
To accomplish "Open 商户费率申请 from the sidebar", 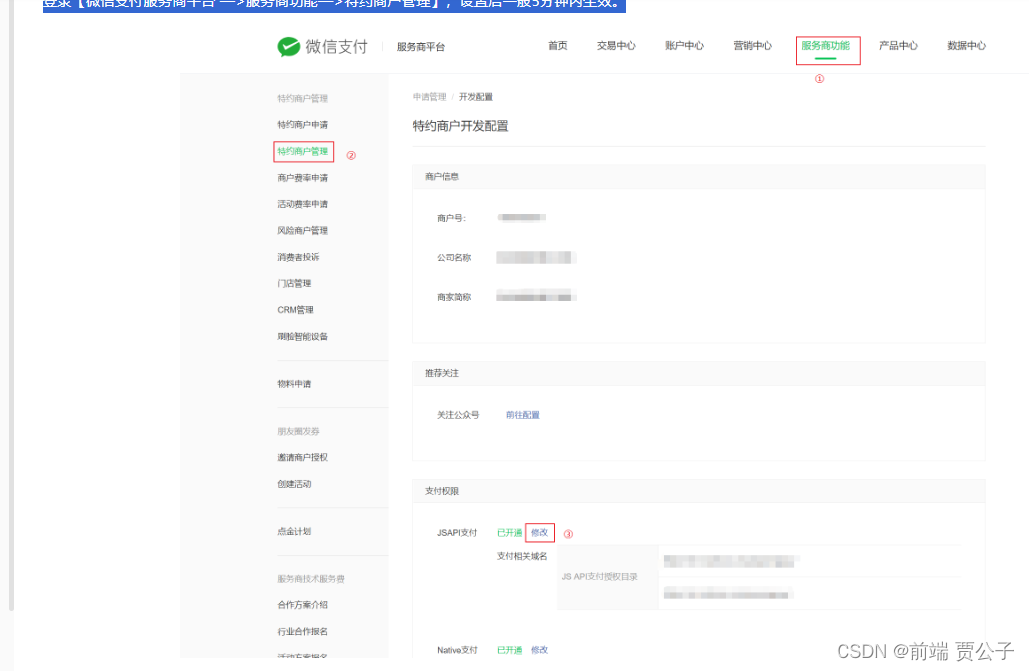I will coord(303,177).
